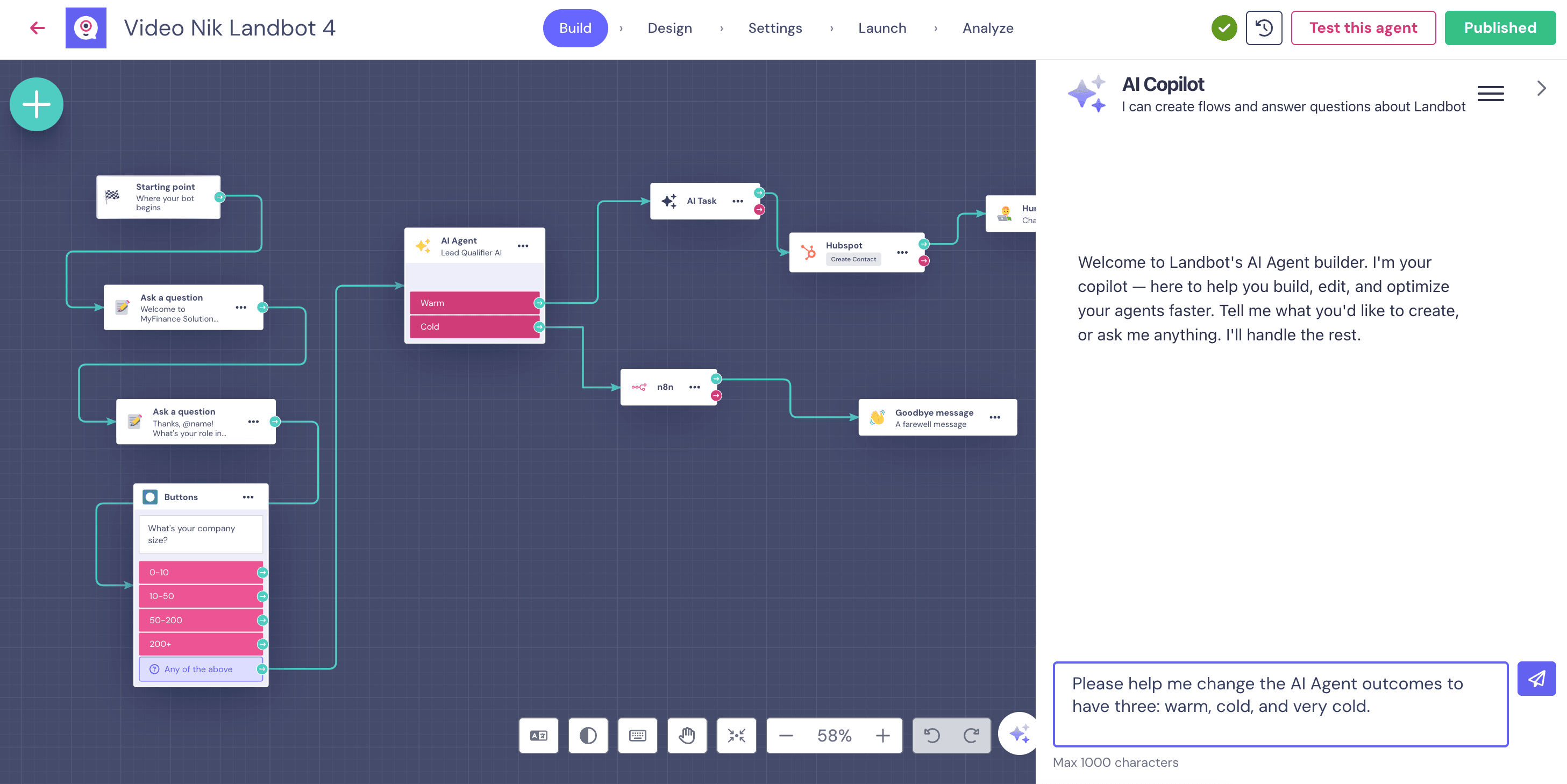
Task: Open the language translation icon
Action: tap(538, 736)
